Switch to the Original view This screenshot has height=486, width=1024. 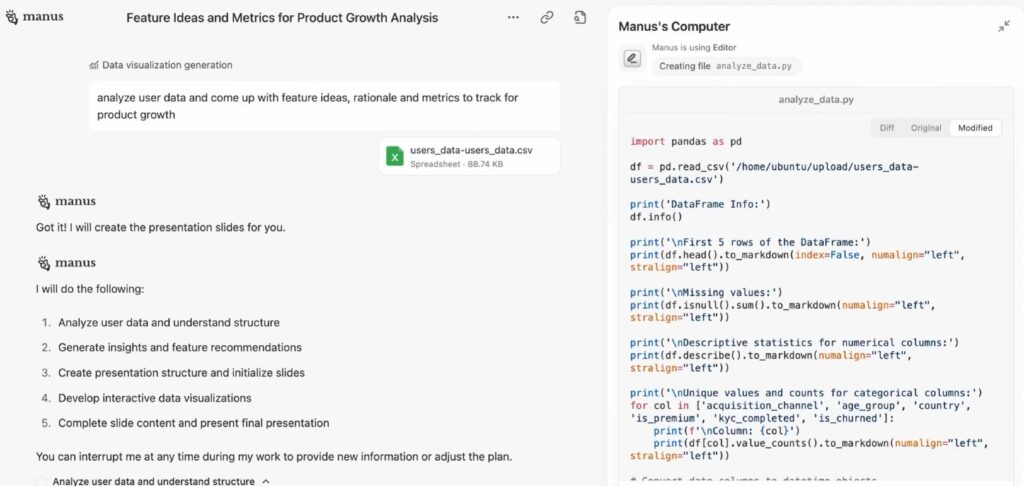point(926,128)
